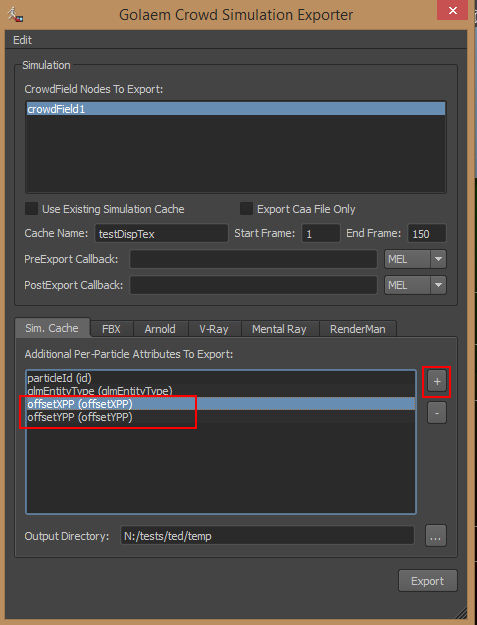The width and height of the screenshot is (477, 625).
Task: Go to the Mental Ray tab
Action: [279, 329]
